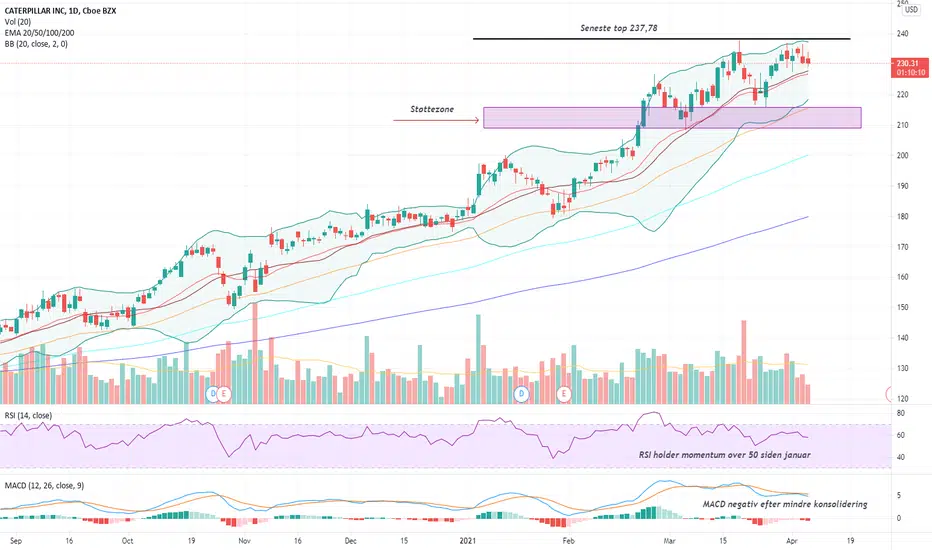Click the October earnings E marker
932x550 pixels.
click(x=223, y=394)
